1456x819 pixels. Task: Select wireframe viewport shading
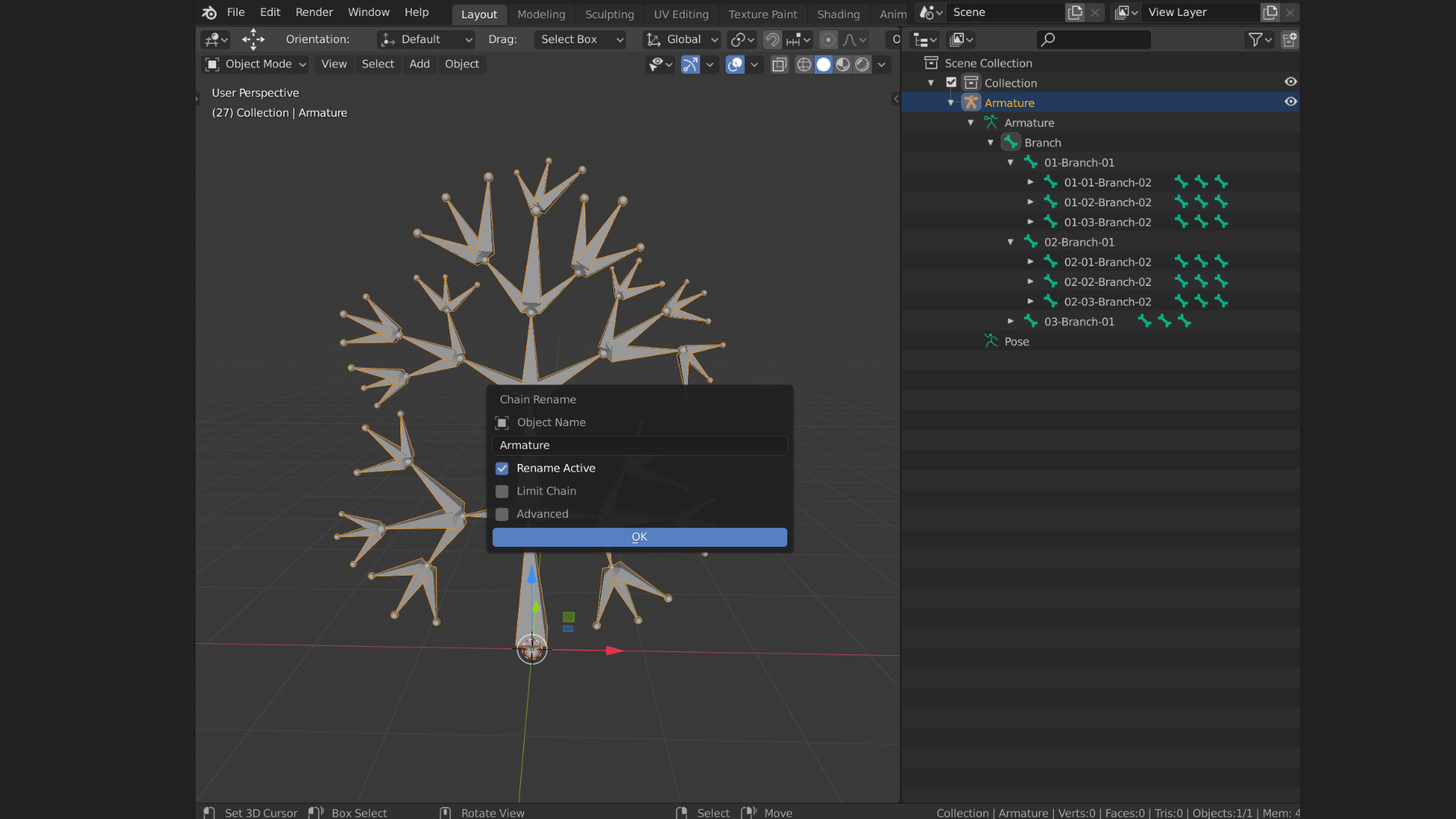pos(804,65)
